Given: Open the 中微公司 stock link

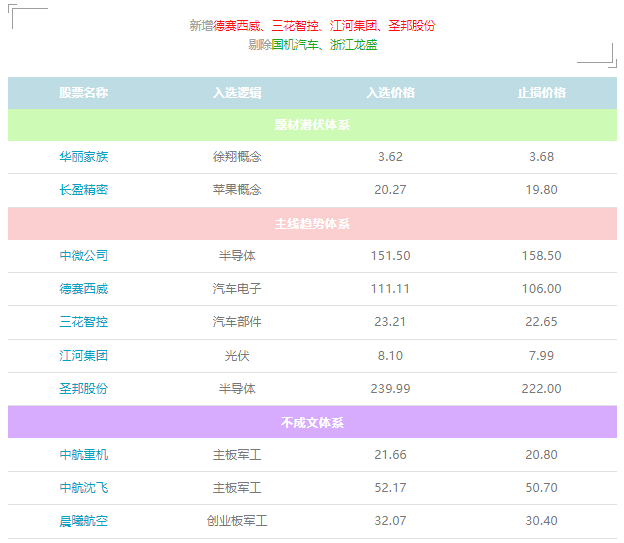Looking at the screenshot, I should click(x=84, y=256).
